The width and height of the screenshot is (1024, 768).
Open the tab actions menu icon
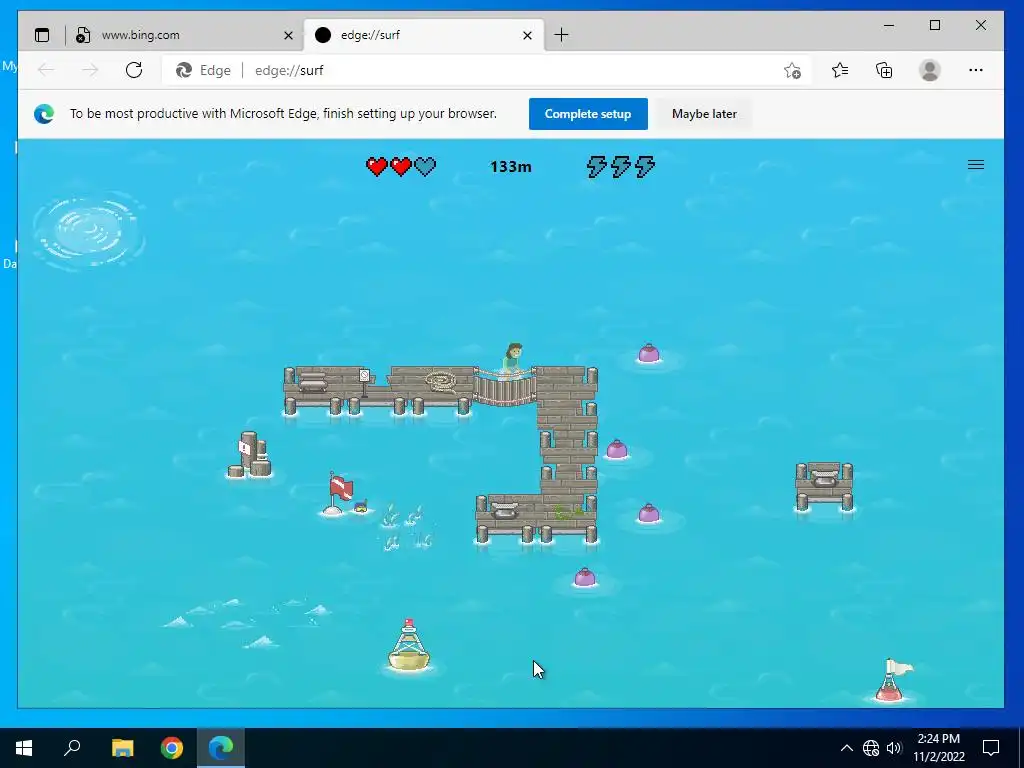click(x=42, y=35)
